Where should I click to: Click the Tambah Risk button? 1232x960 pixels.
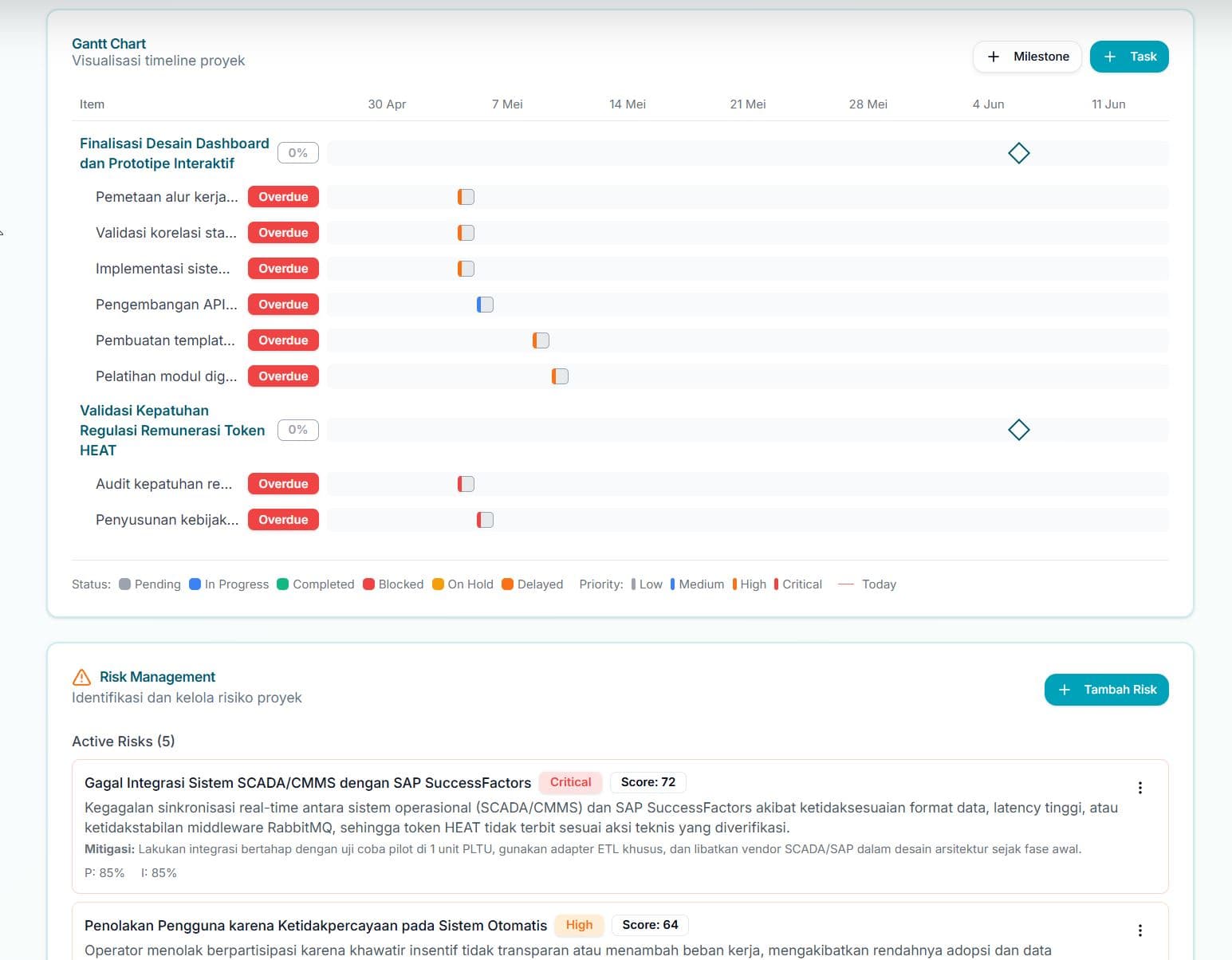(1107, 690)
